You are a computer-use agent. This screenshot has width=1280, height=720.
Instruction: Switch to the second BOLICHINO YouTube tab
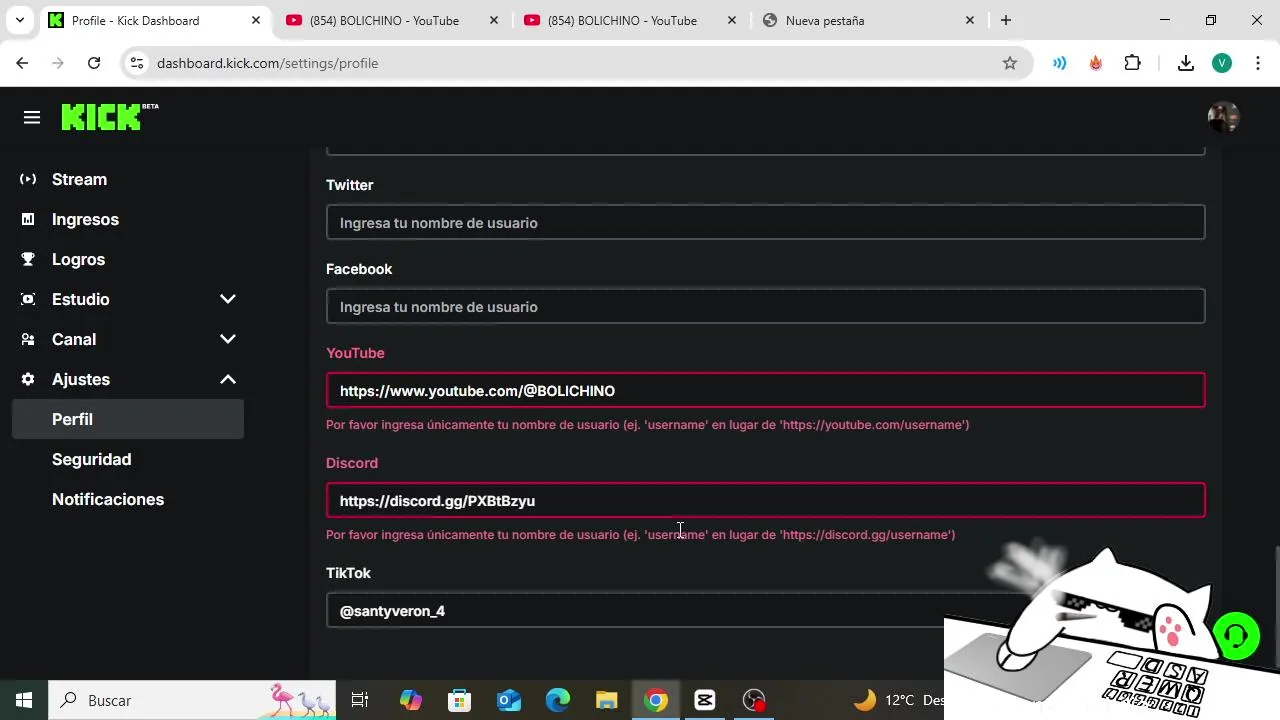pos(622,20)
